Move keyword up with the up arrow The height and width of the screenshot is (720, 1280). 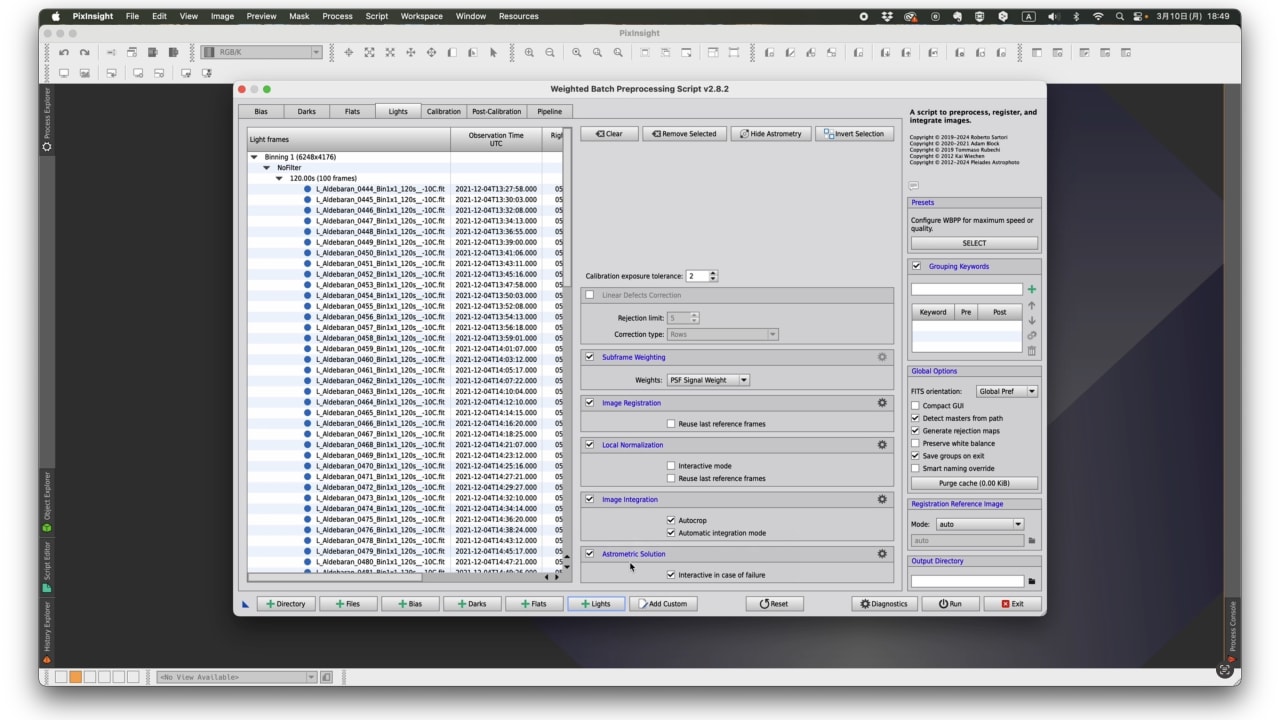tap(1032, 306)
